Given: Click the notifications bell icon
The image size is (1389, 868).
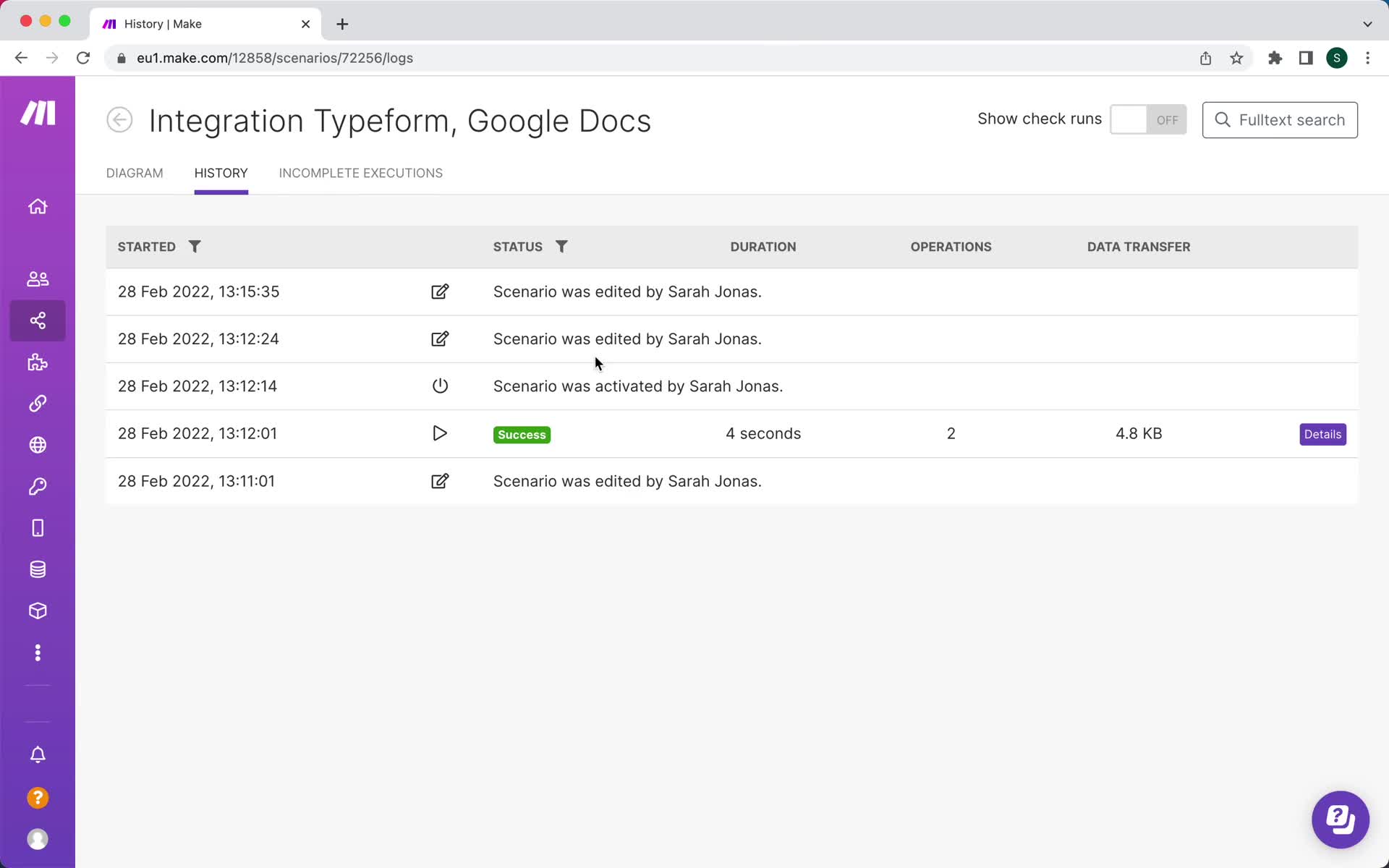Looking at the screenshot, I should (x=38, y=756).
